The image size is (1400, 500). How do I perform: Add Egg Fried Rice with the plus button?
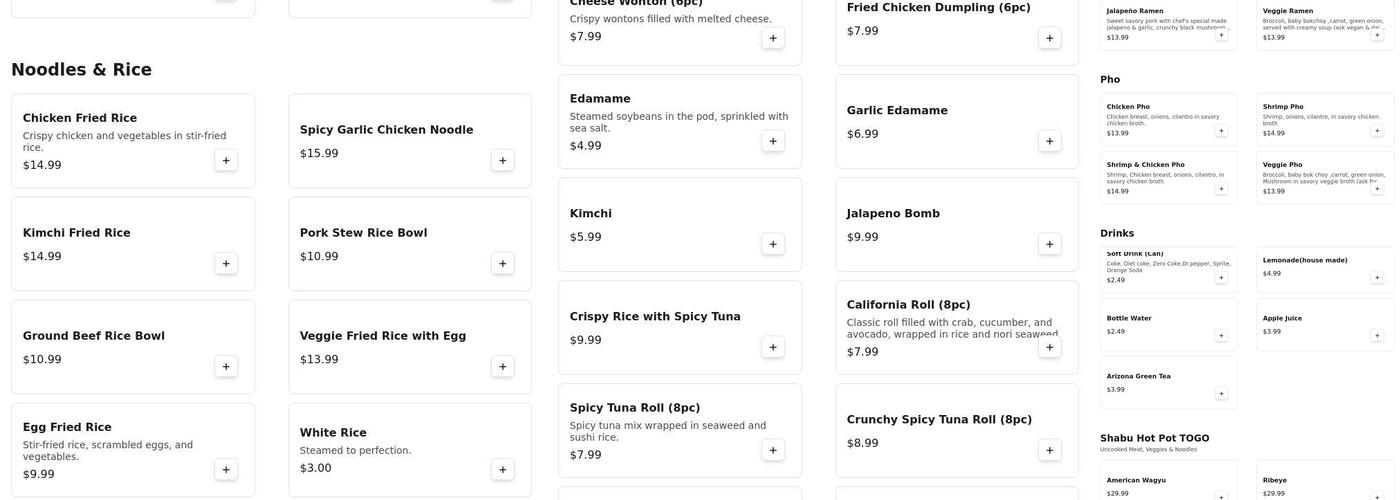coord(226,469)
